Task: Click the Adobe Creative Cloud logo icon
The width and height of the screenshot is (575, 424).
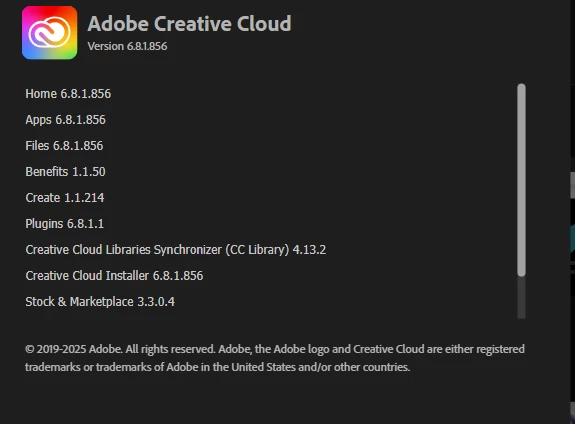Action: [50, 33]
